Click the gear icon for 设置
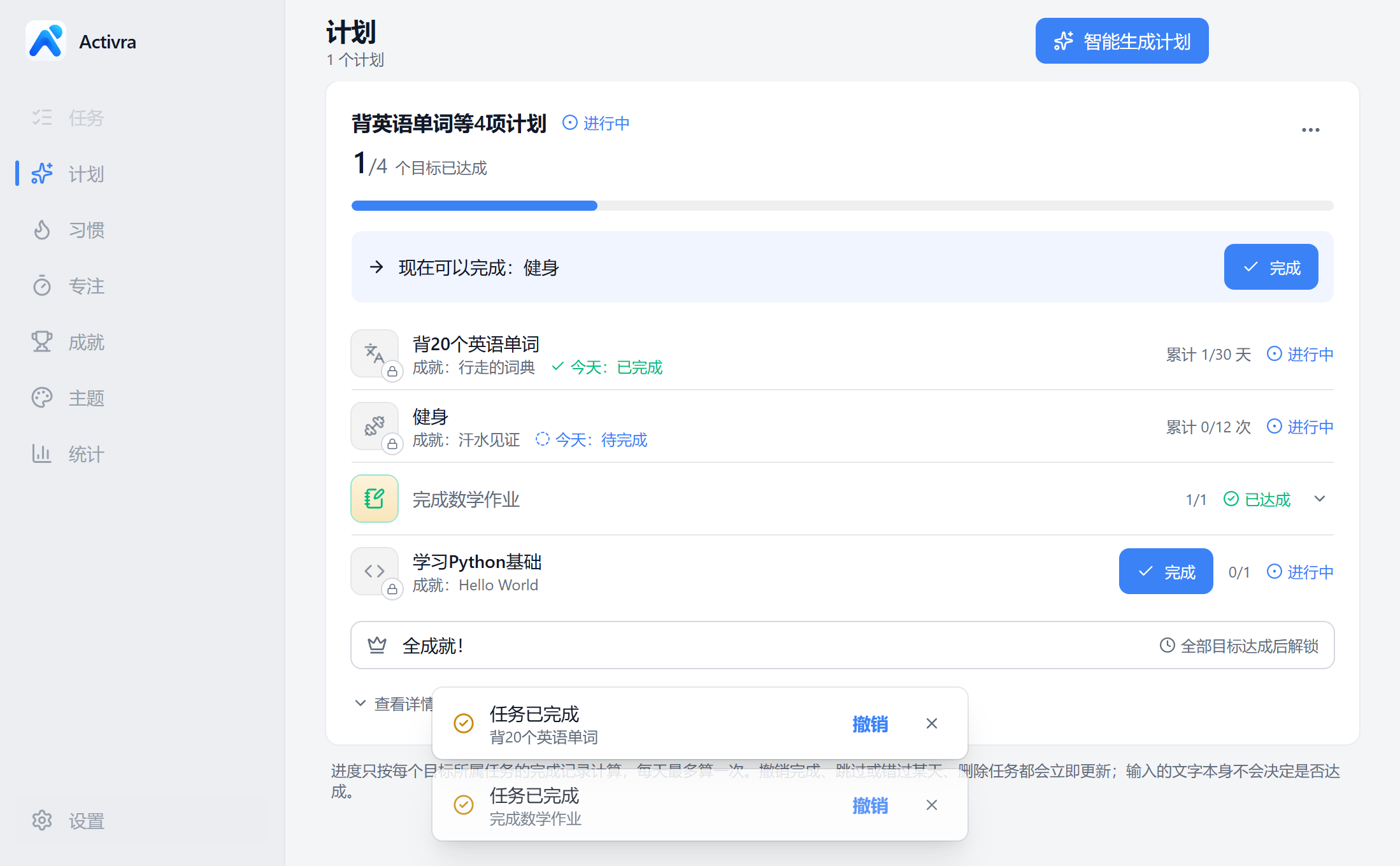The image size is (1400, 866). pos(42,821)
